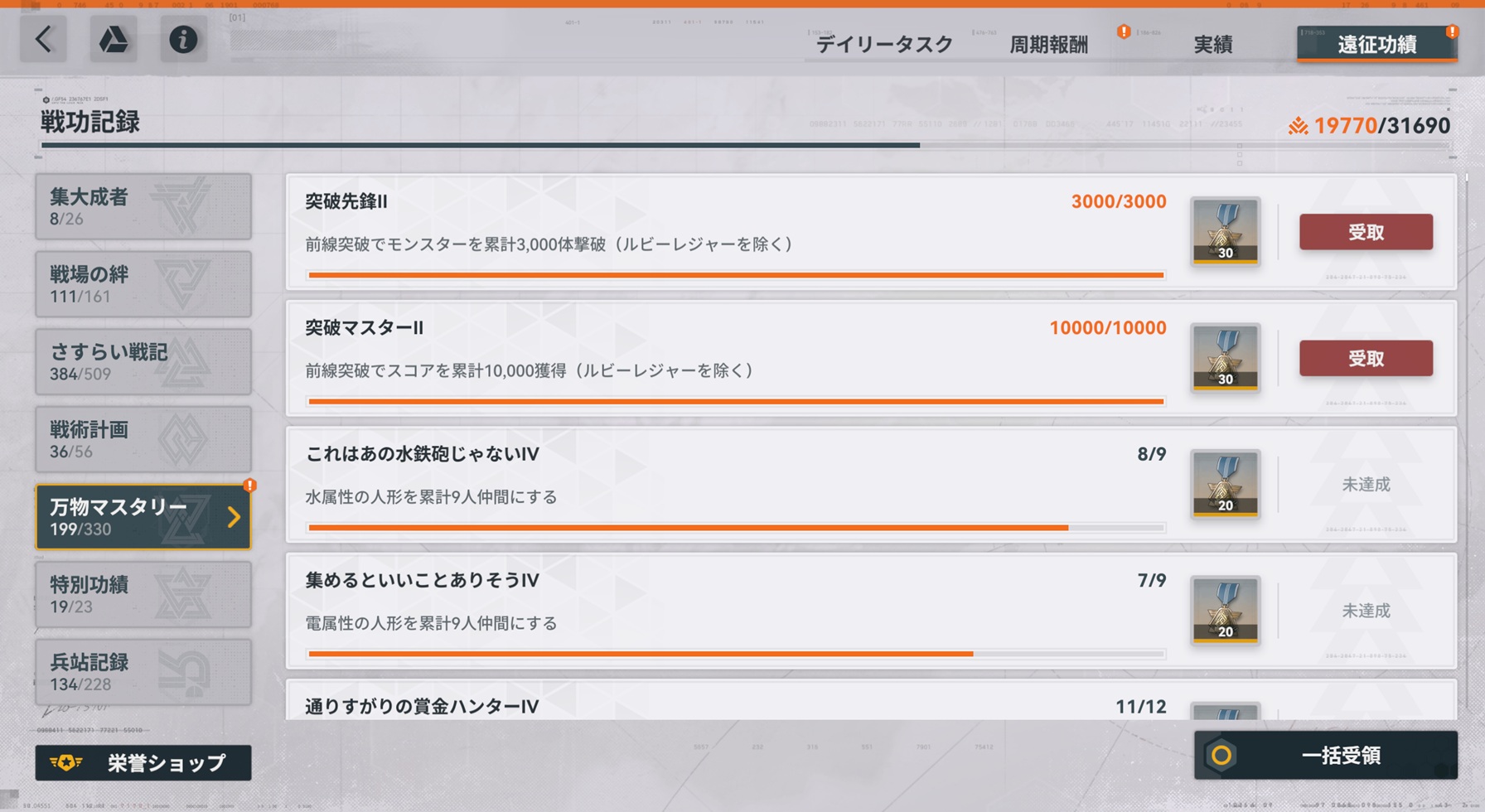Image resolution: width=1485 pixels, height=812 pixels.
Task: Select the 20 medal icon for 集めるといいことありそうIV
Action: (1225, 611)
